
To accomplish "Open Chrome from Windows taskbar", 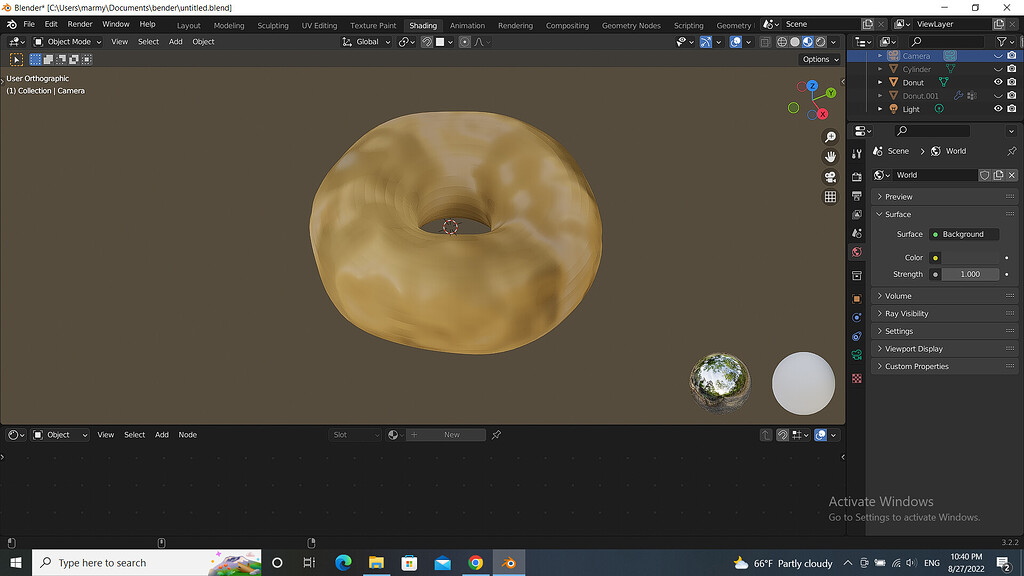I will tap(475, 563).
